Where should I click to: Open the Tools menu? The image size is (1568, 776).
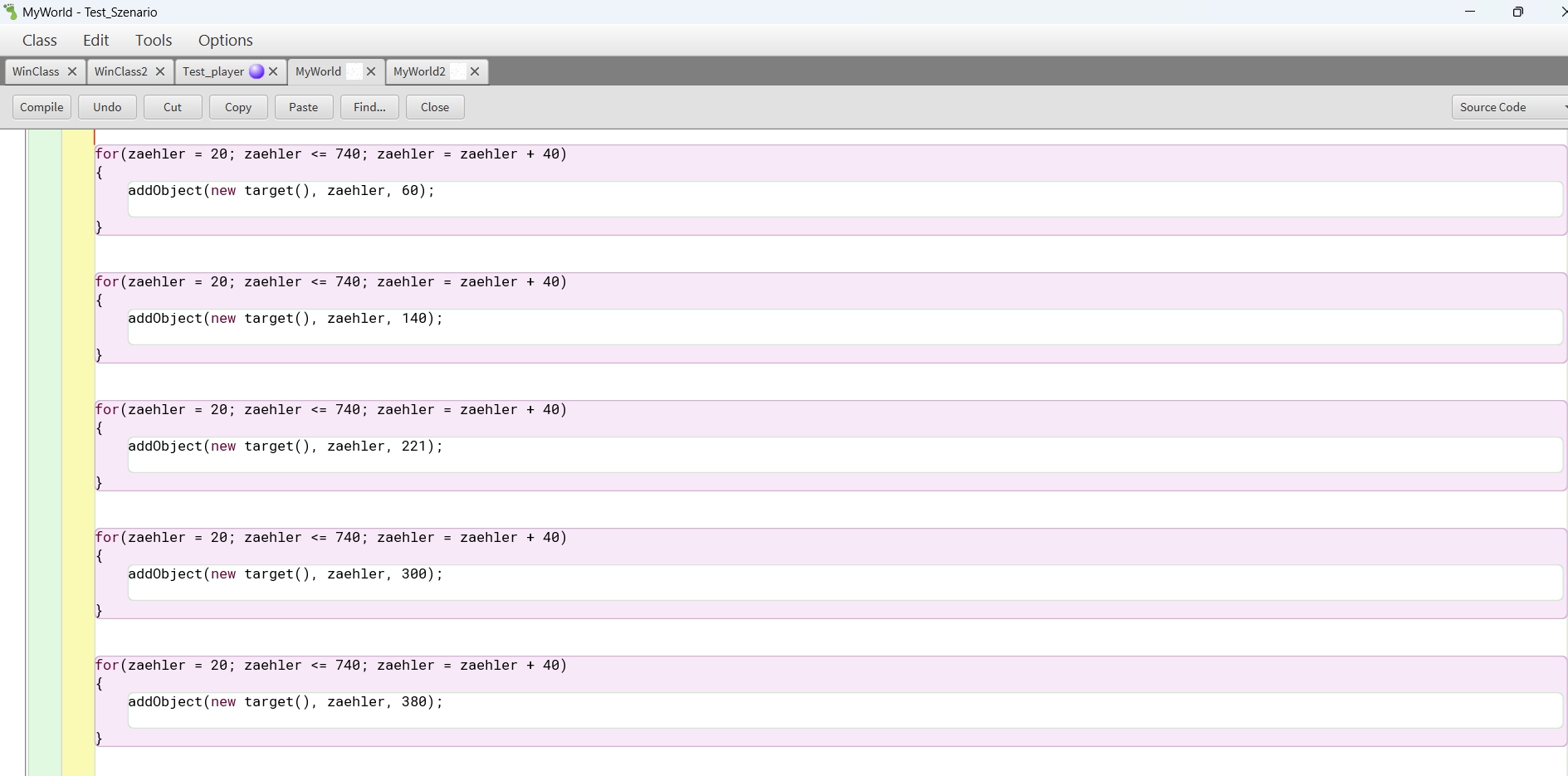tap(153, 40)
